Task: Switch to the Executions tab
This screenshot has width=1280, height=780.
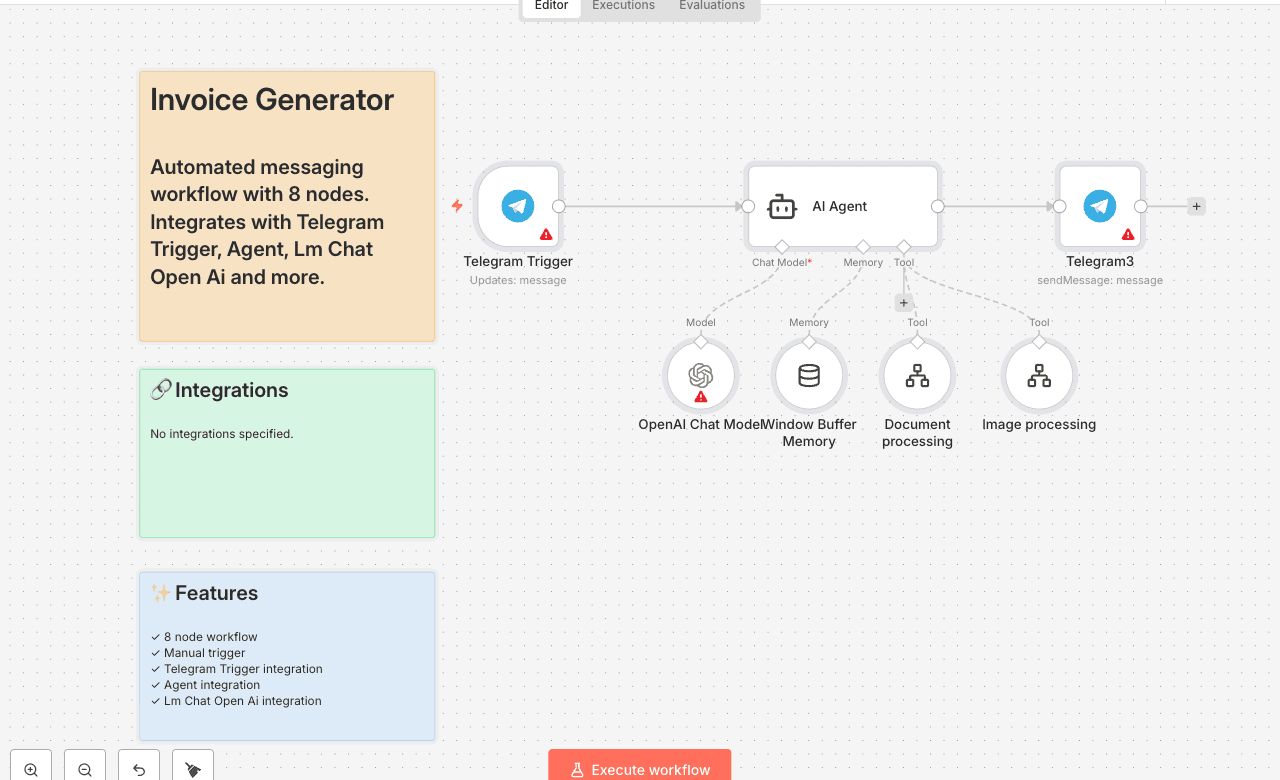Action: [x=622, y=5]
